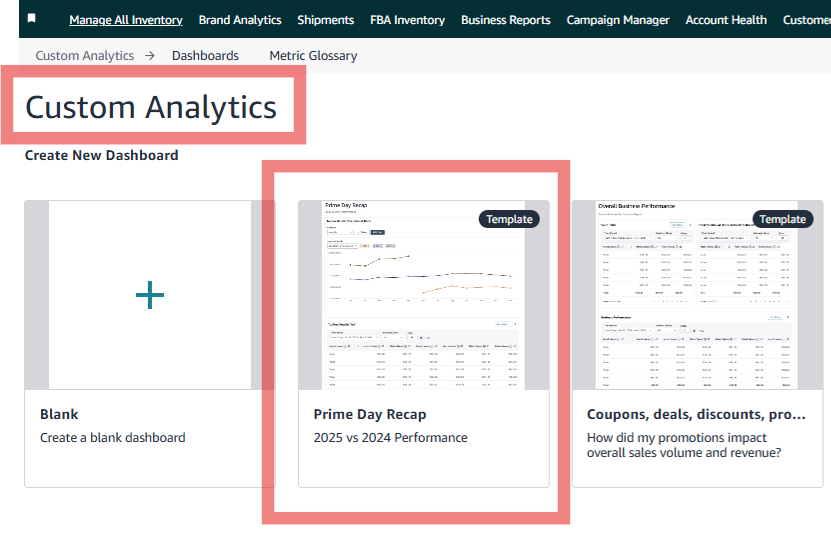831x542 pixels.
Task: Click the bookmark flag icon in the top bar
Action: pyautogui.click(x=32, y=19)
